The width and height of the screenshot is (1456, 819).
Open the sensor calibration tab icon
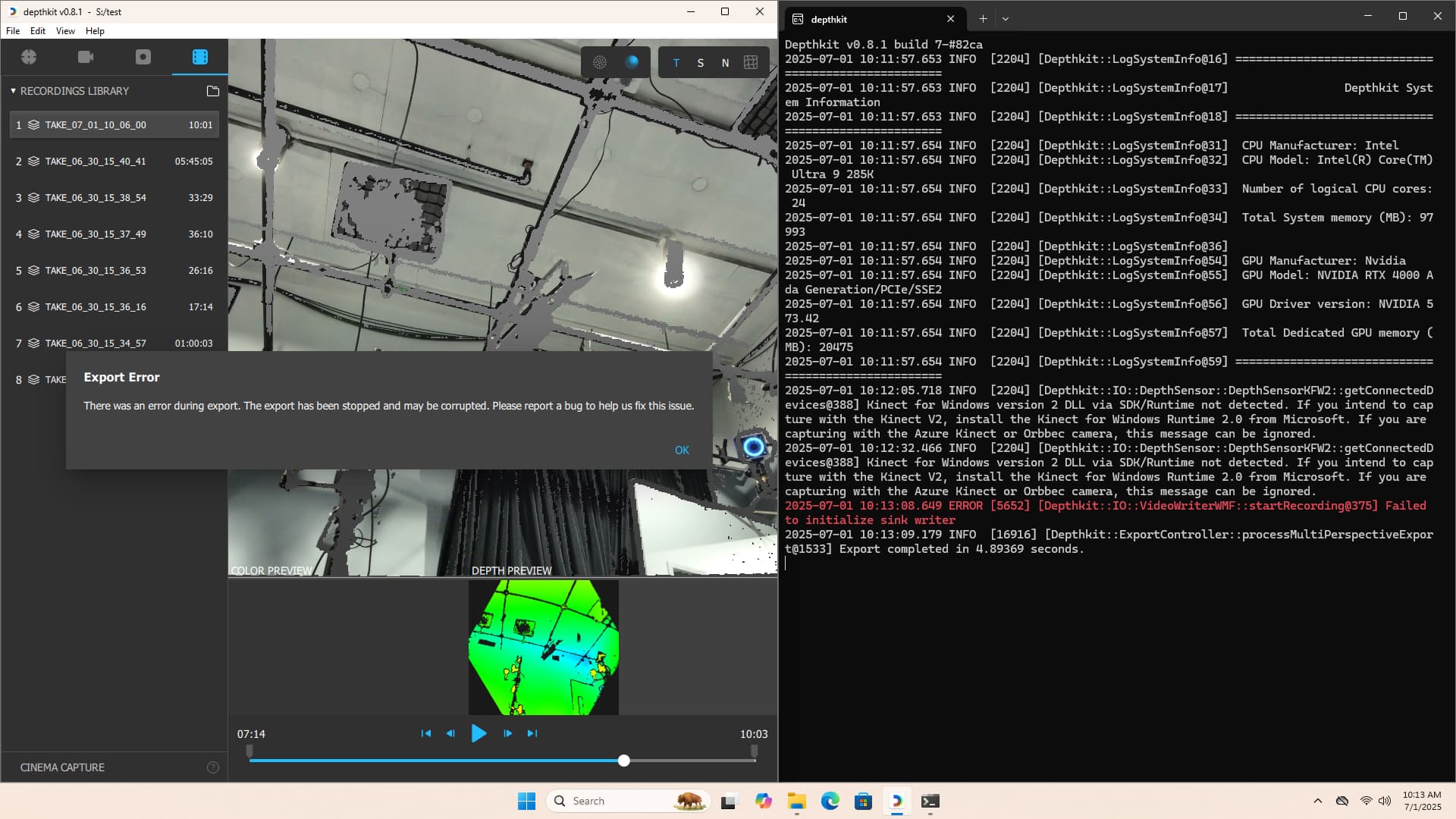point(29,57)
